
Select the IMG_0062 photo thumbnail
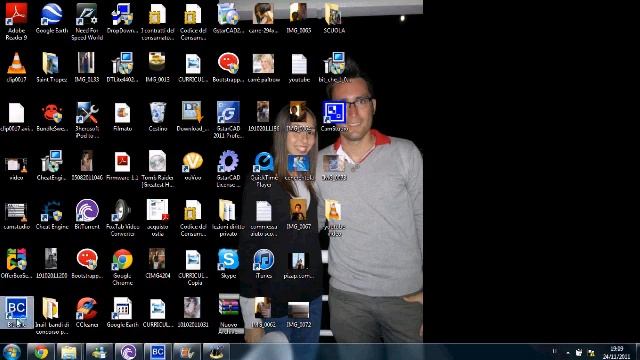click(x=264, y=312)
